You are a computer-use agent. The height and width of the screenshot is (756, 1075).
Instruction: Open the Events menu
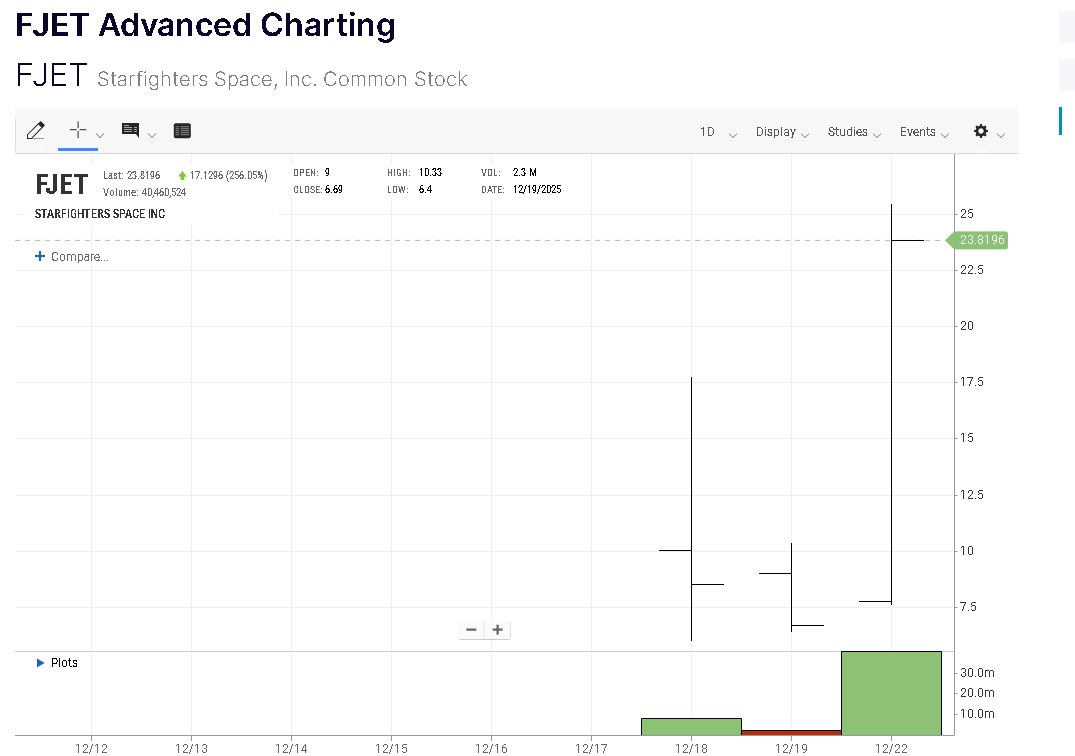tap(924, 132)
